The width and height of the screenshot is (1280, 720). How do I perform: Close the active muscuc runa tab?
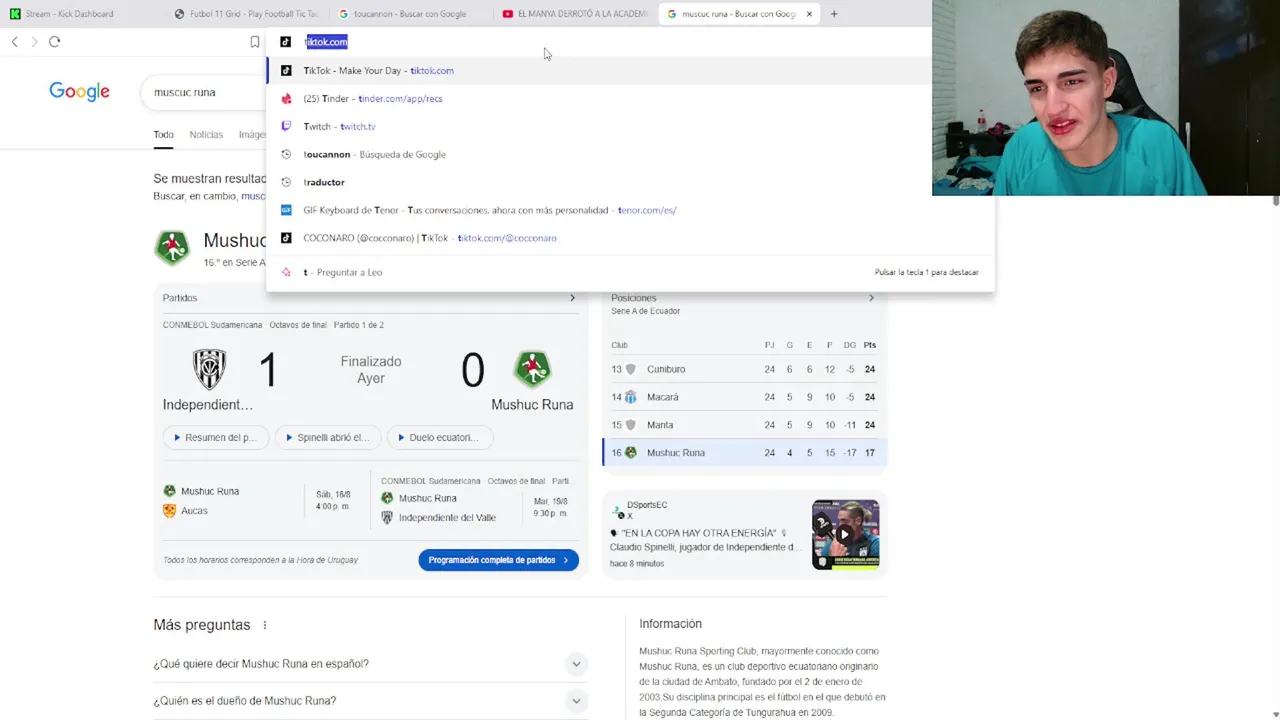[809, 14]
